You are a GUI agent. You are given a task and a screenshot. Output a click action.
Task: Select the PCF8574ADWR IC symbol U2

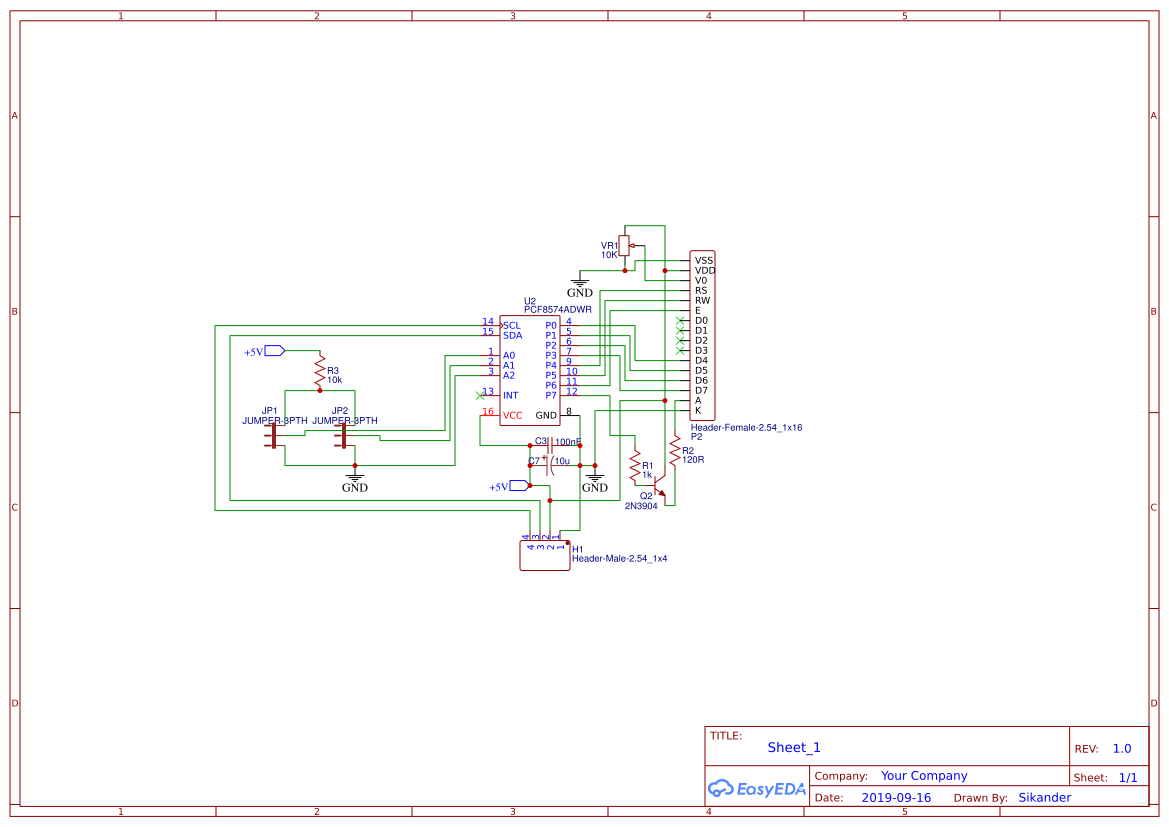pyautogui.click(x=528, y=370)
